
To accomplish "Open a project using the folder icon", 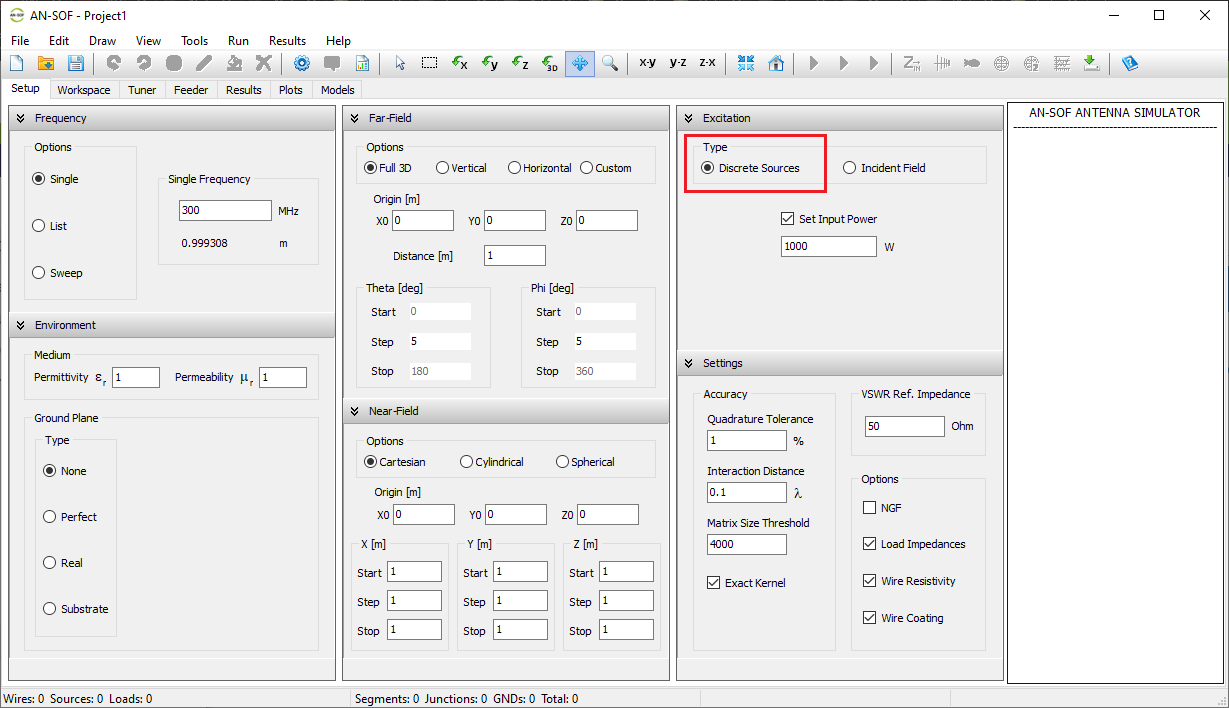I will point(46,63).
